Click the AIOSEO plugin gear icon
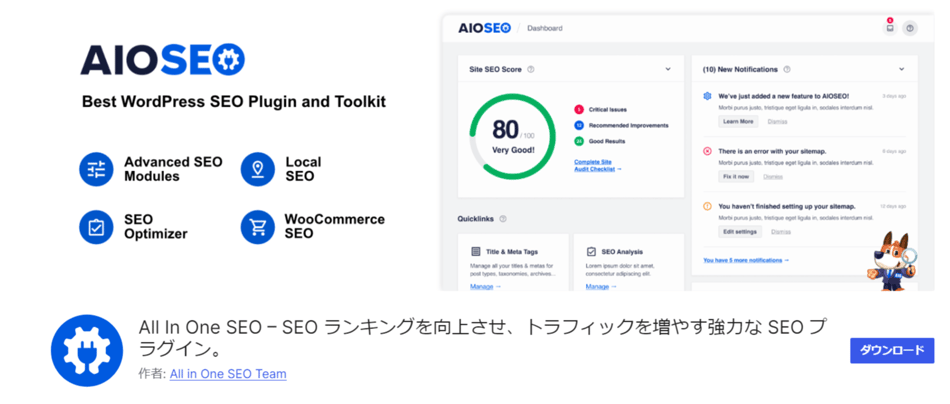 [87, 351]
